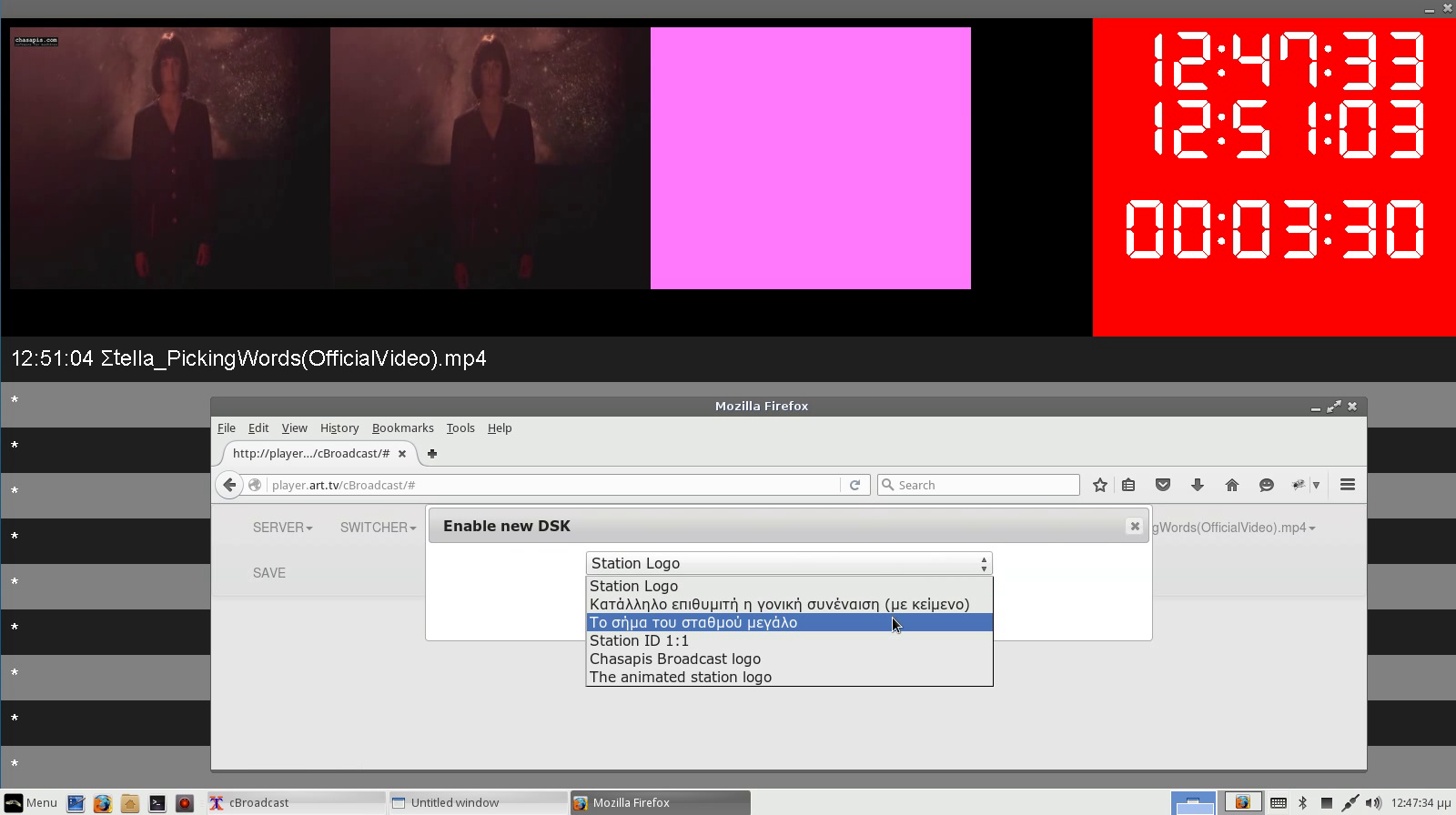Choose 'Κατάλληλο επιθυμητή η γονική συνέναιση' option

pos(789,604)
